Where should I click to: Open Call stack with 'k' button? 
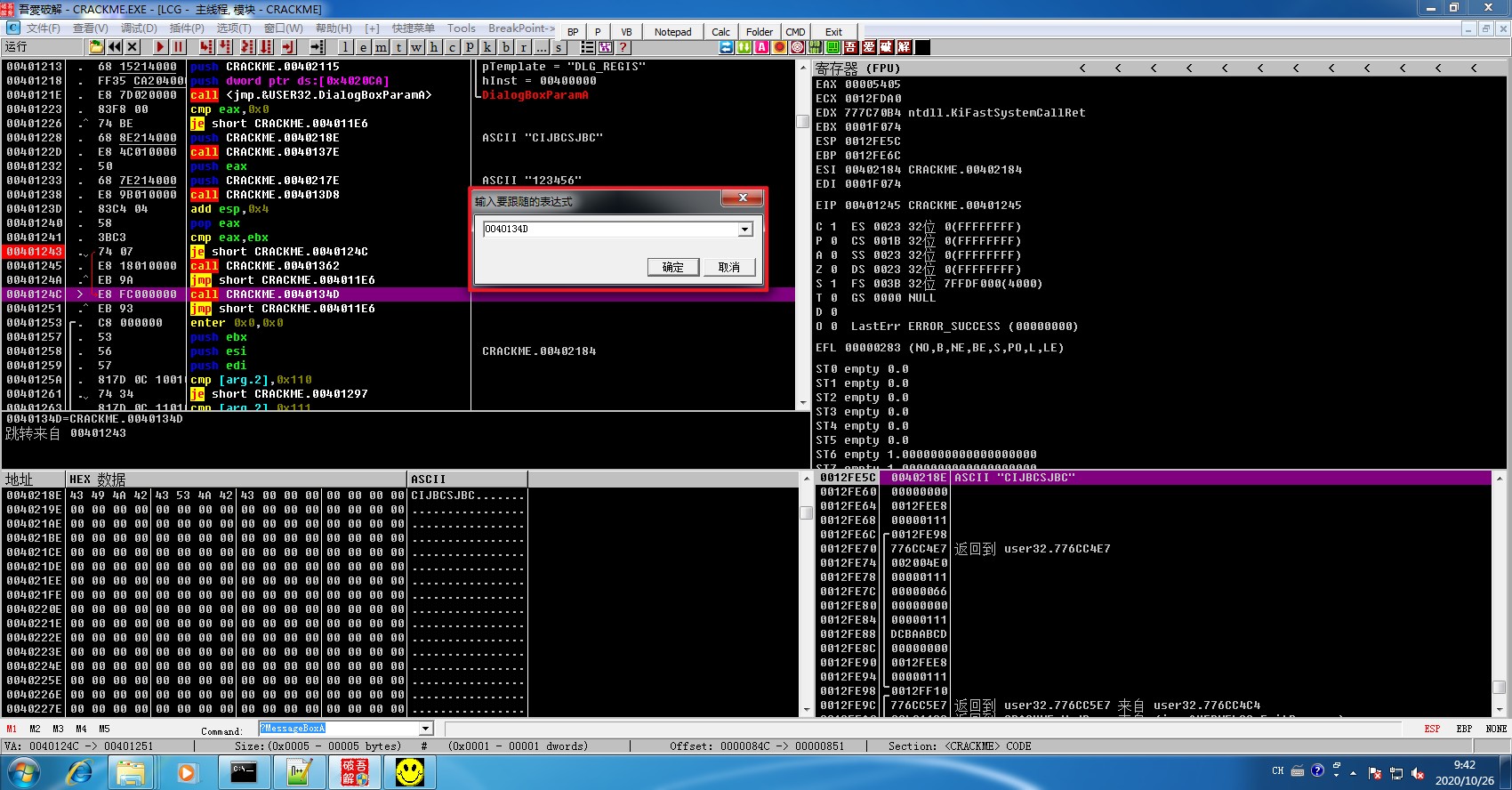pos(487,47)
